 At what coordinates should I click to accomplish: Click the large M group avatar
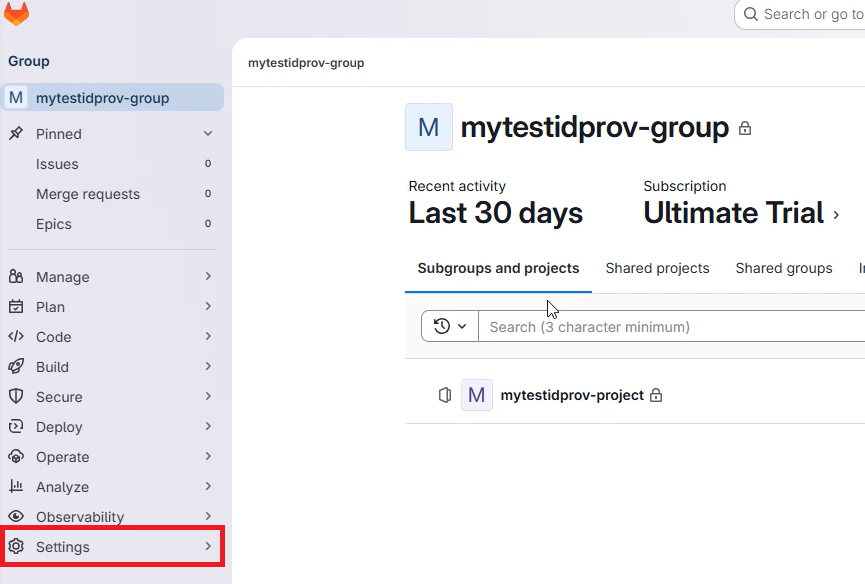(x=429, y=127)
